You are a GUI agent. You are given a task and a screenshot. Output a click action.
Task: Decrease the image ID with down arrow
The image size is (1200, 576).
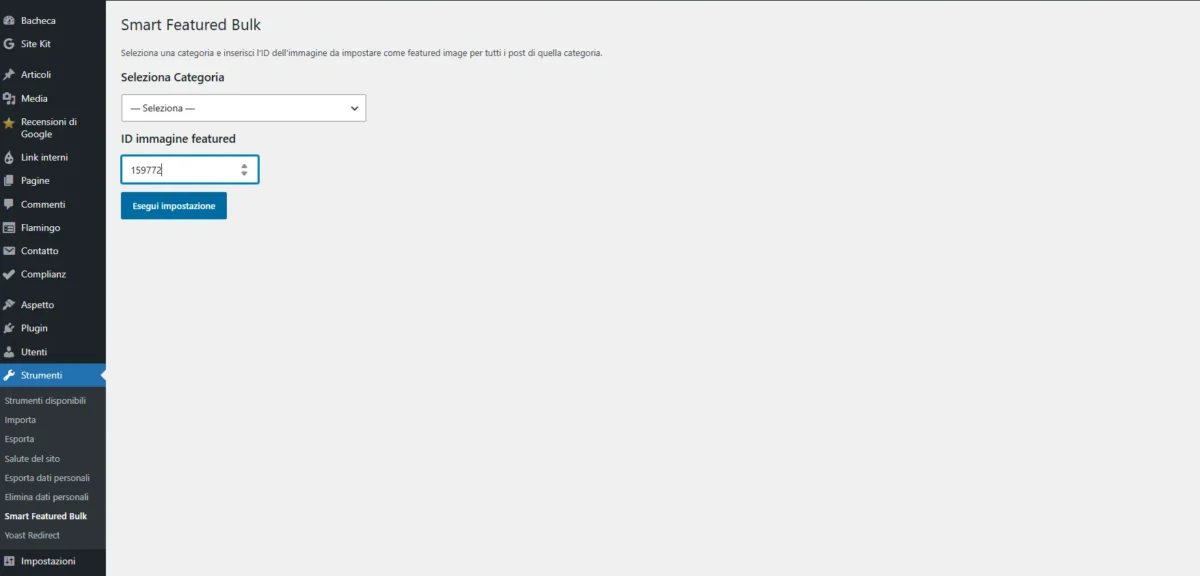coord(244,174)
